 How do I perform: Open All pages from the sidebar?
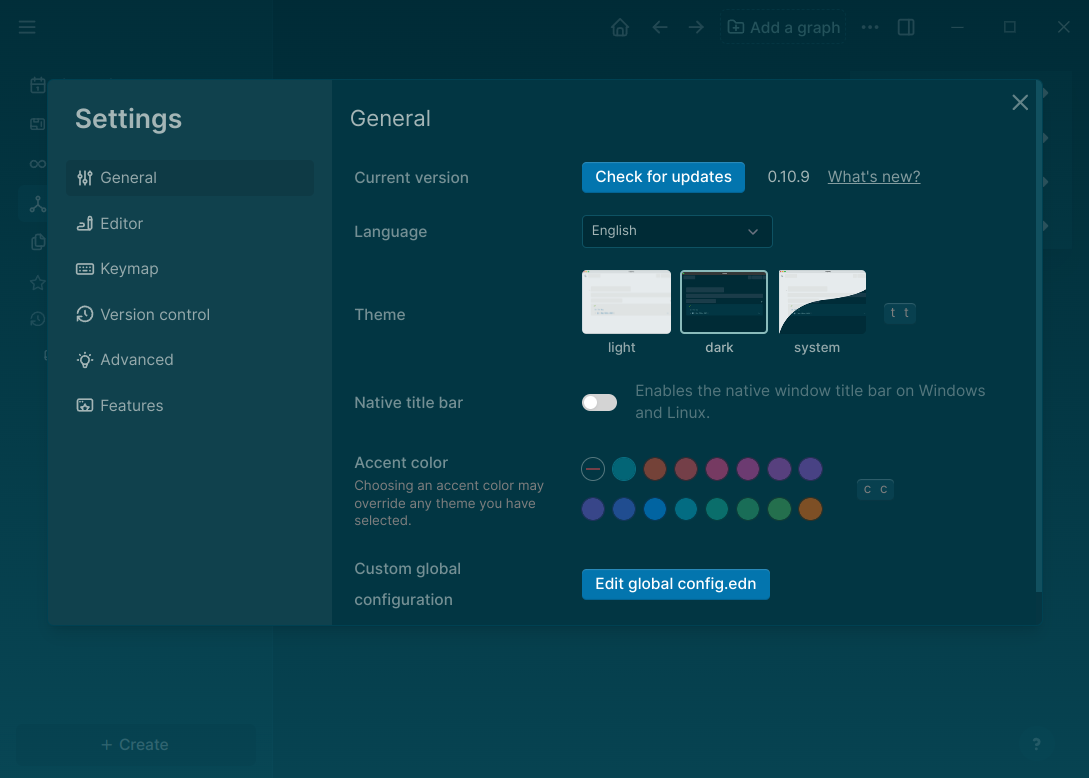[x=37, y=242]
